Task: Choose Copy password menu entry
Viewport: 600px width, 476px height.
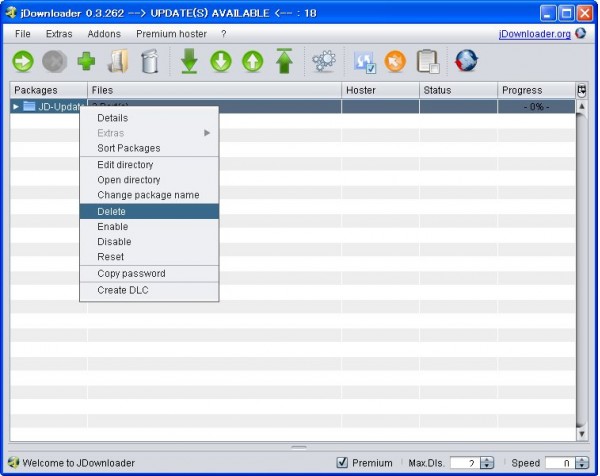Action: [149, 273]
